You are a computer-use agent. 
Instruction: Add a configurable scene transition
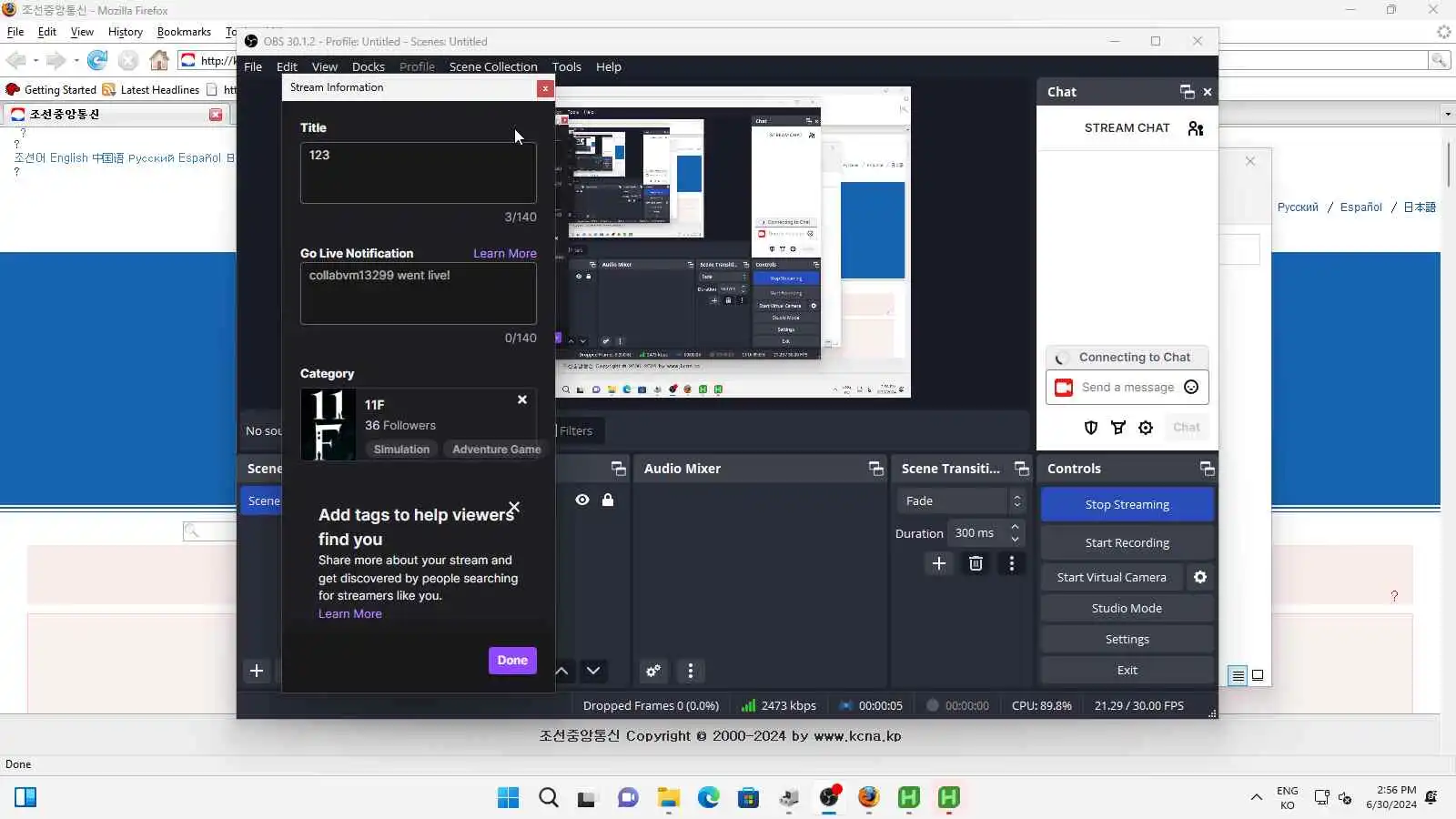click(x=939, y=564)
